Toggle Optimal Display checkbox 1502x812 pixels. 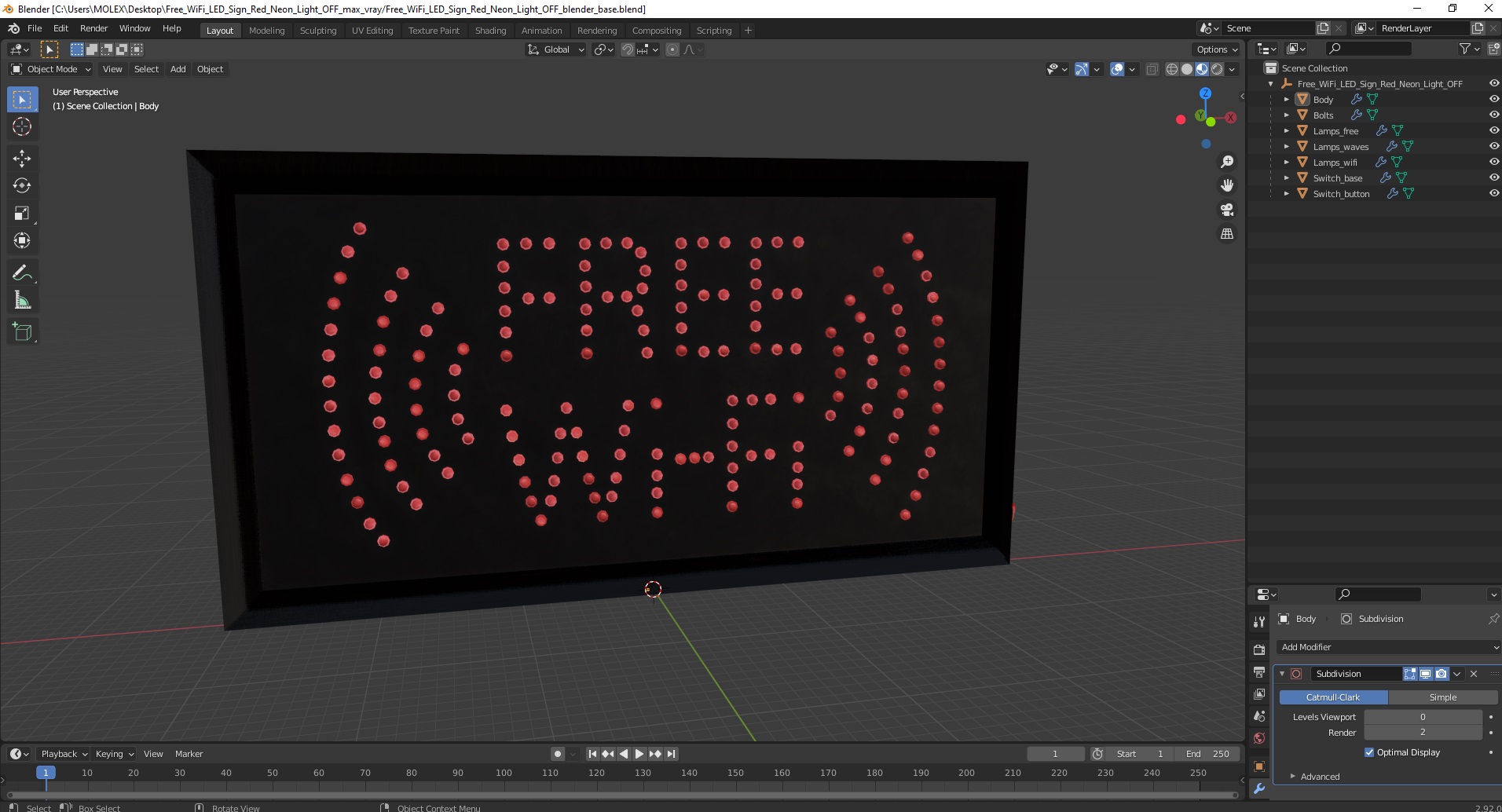pos(1369,752)
